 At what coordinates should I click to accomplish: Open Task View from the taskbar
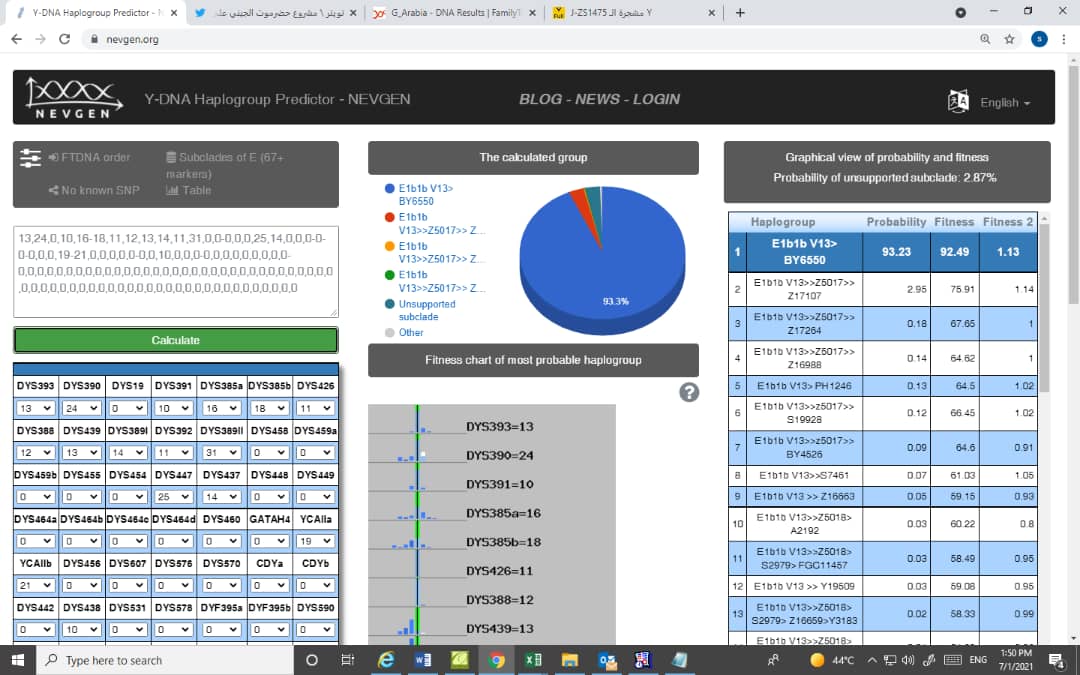[x=348, y=660]
